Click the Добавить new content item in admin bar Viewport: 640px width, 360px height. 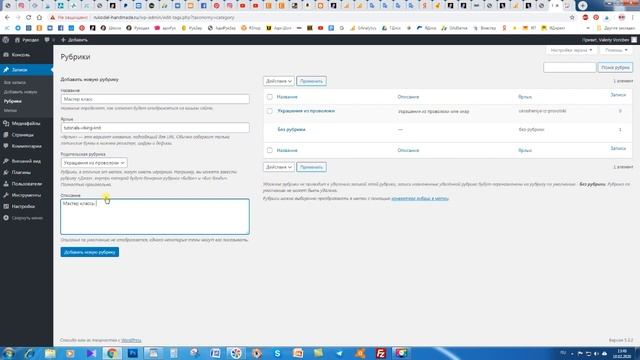74,40
